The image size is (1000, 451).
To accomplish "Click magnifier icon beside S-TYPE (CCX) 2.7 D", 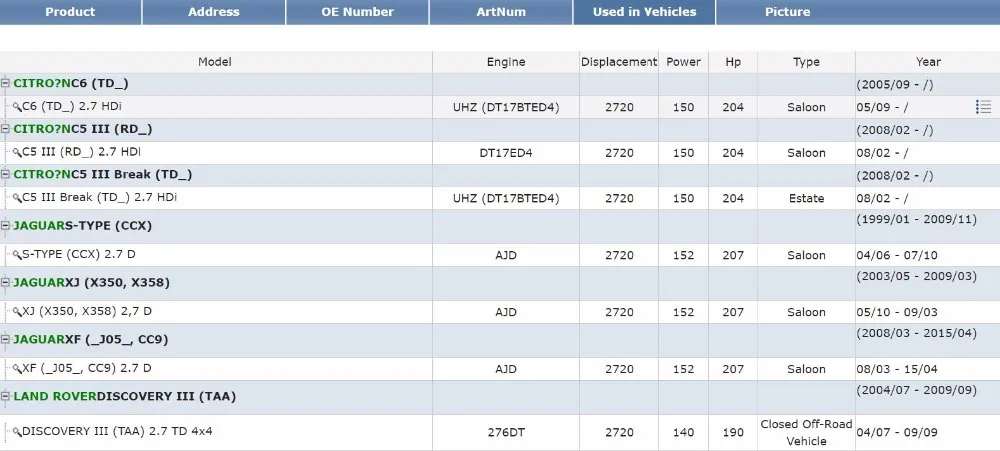I will coord(17,255).
